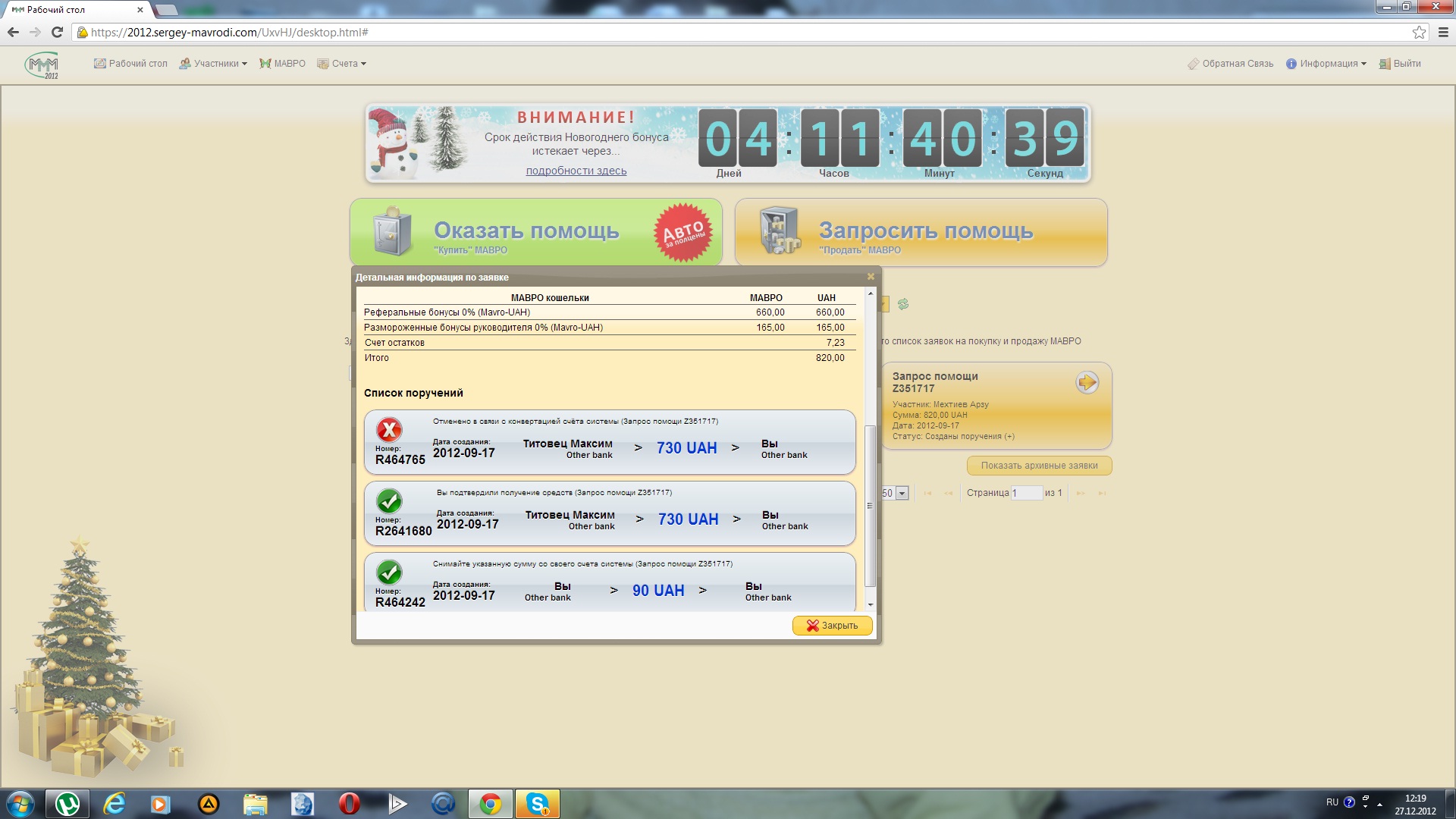The image size is (1456, 819).
Task: Open uTorrent from the taskbar
Action: pos(67,803)
